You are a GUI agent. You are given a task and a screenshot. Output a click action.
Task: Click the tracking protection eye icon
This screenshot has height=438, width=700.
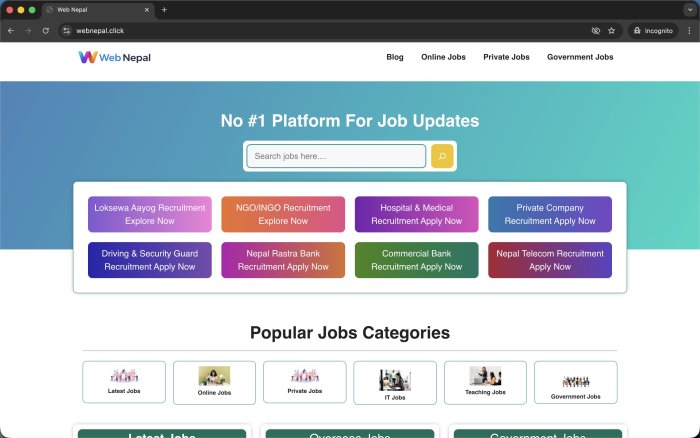coord(596,31)
